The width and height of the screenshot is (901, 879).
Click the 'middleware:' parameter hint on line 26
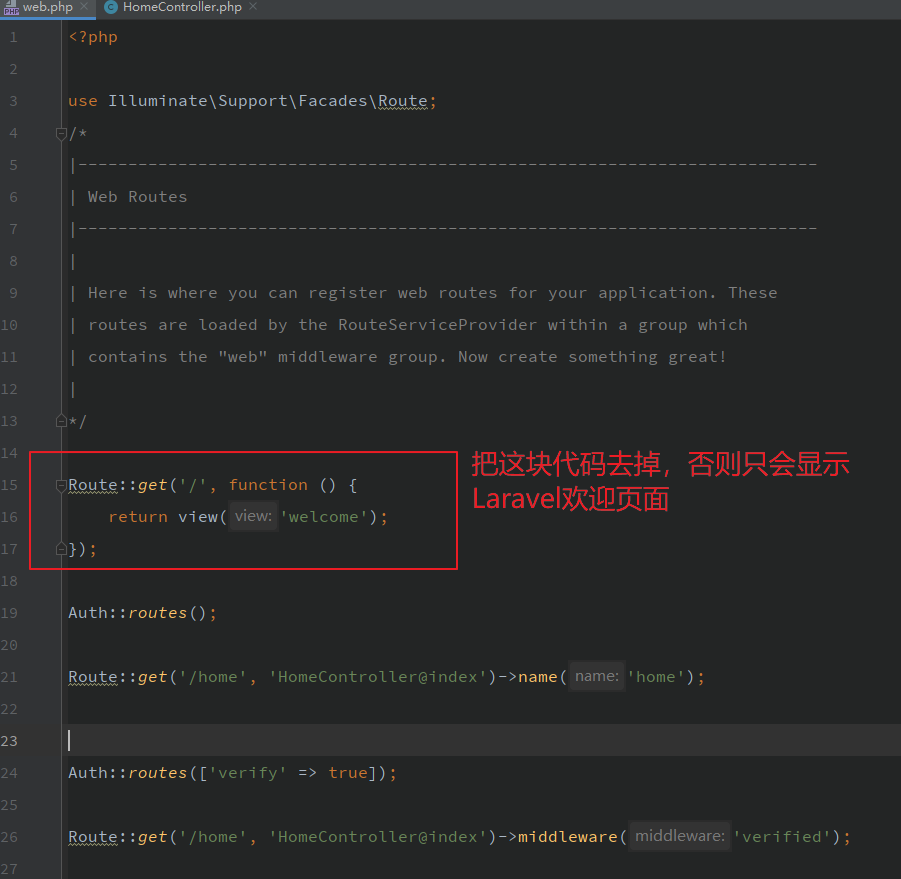pos(679,837)
